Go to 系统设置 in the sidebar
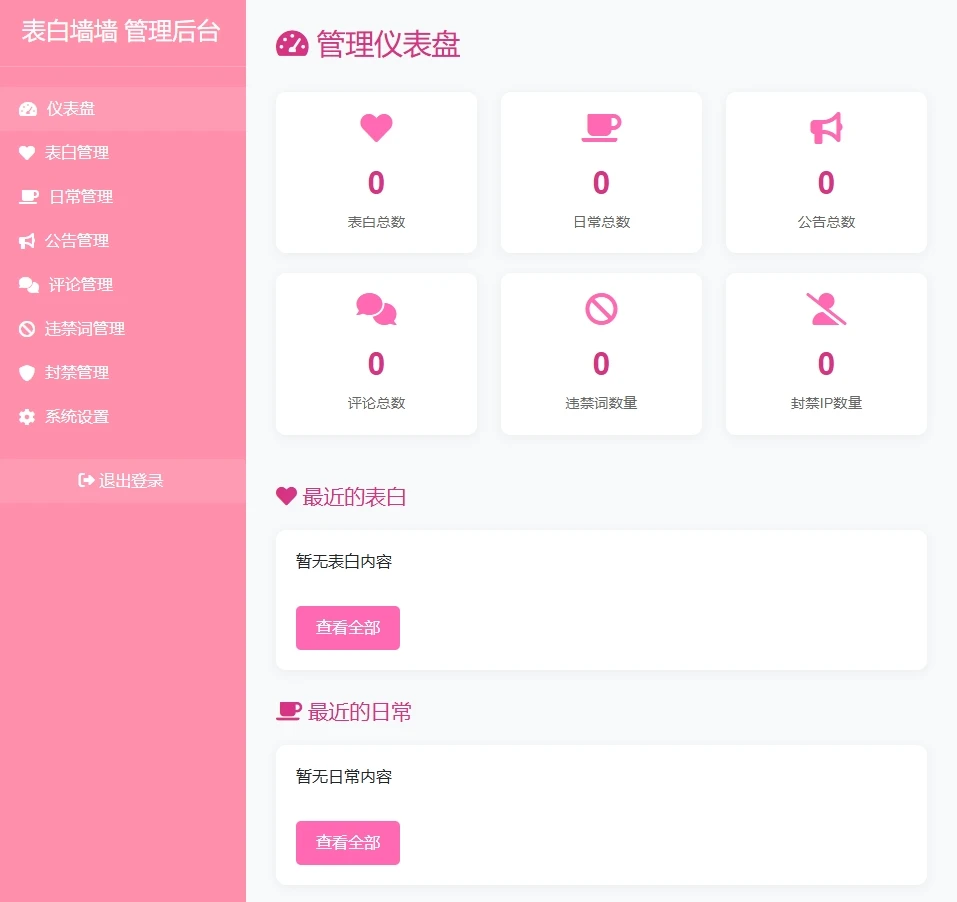 [76, 417]
